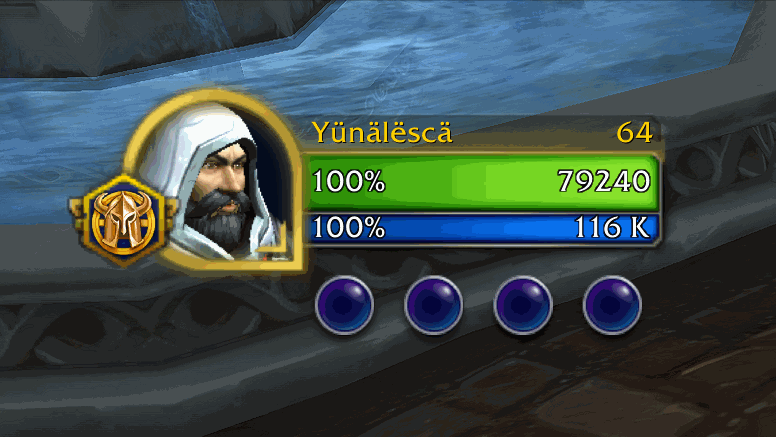Viewport: 776px width, 437px height.
Task: Click the health percentage 100% text
Action: click(349, 181)
